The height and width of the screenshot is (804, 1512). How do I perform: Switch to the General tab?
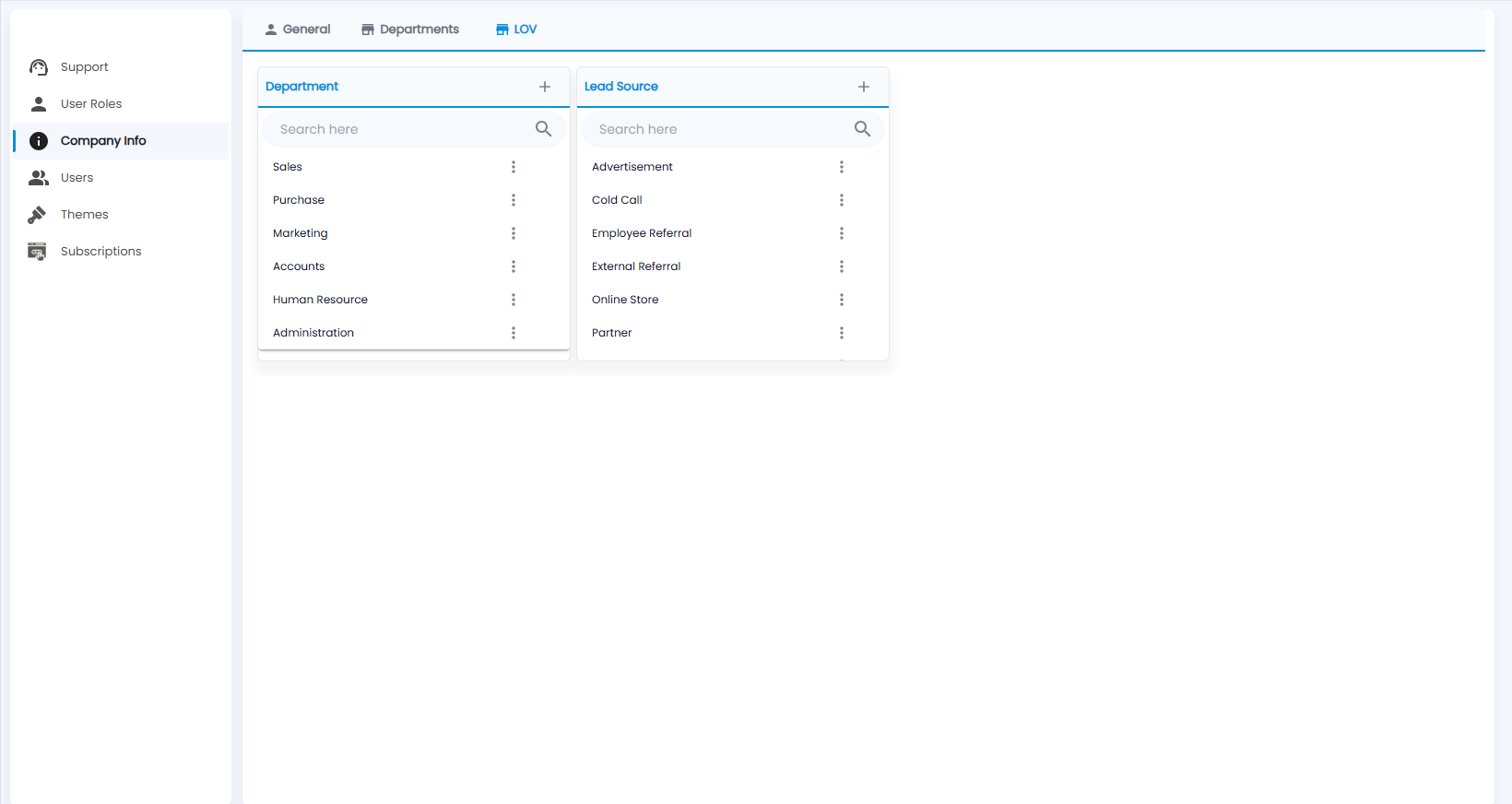pyautogui.click(x=297, y=30)
